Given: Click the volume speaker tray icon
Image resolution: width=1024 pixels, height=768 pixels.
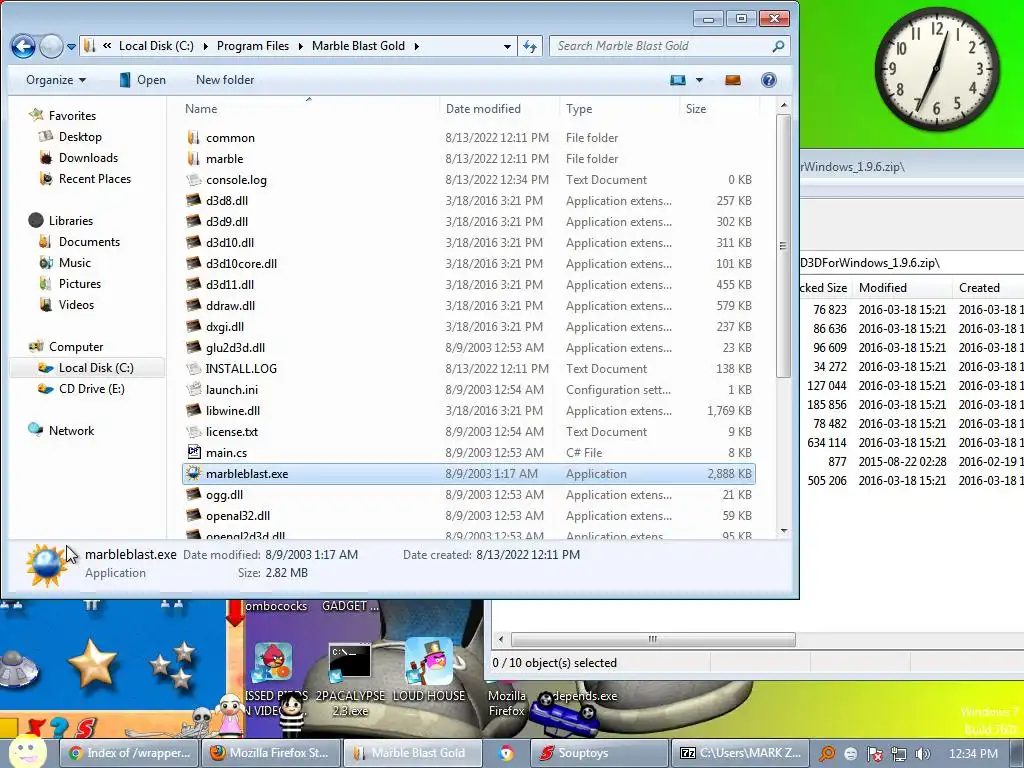Looking at the screenshot, I should [x=923, y=754].
